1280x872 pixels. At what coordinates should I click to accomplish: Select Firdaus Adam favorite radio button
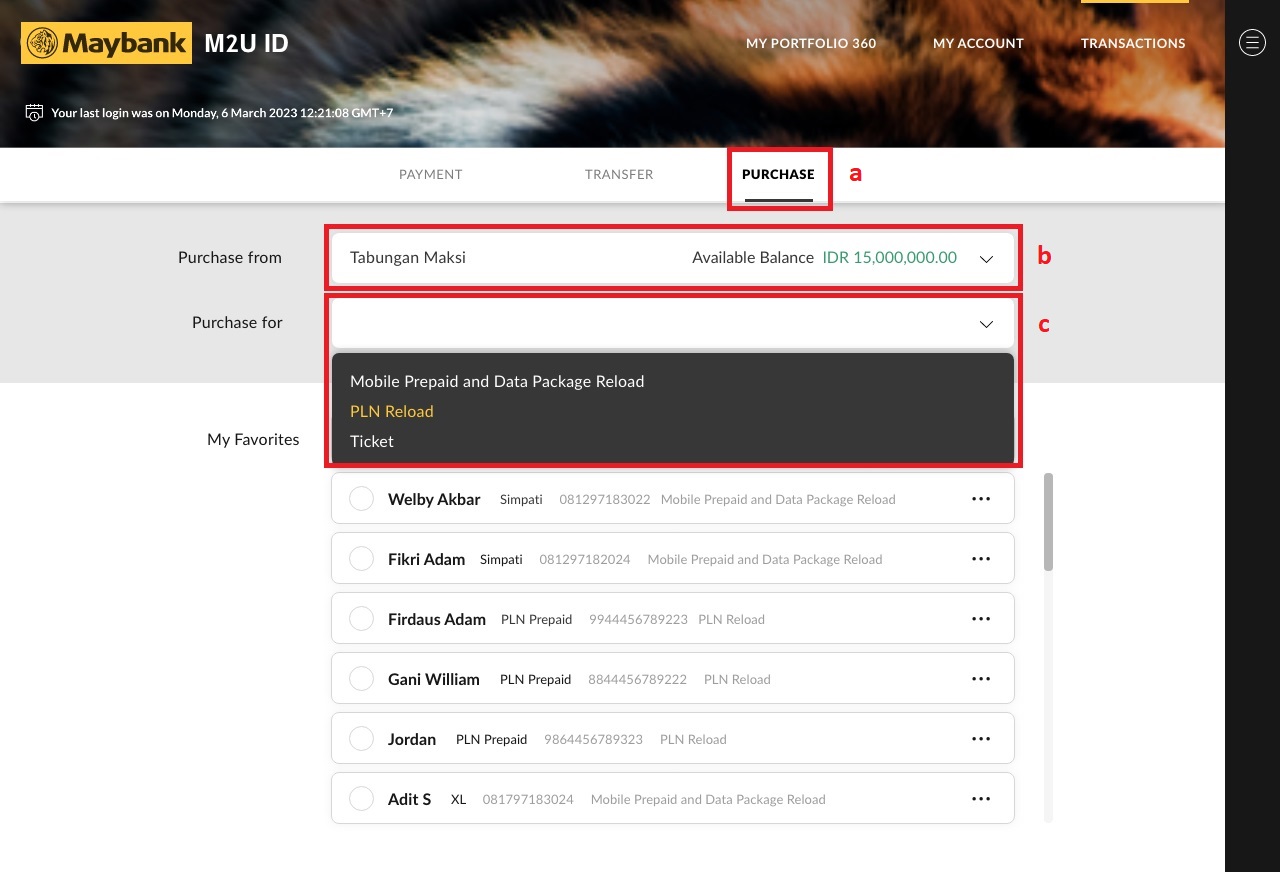click(x=361, y=619)
